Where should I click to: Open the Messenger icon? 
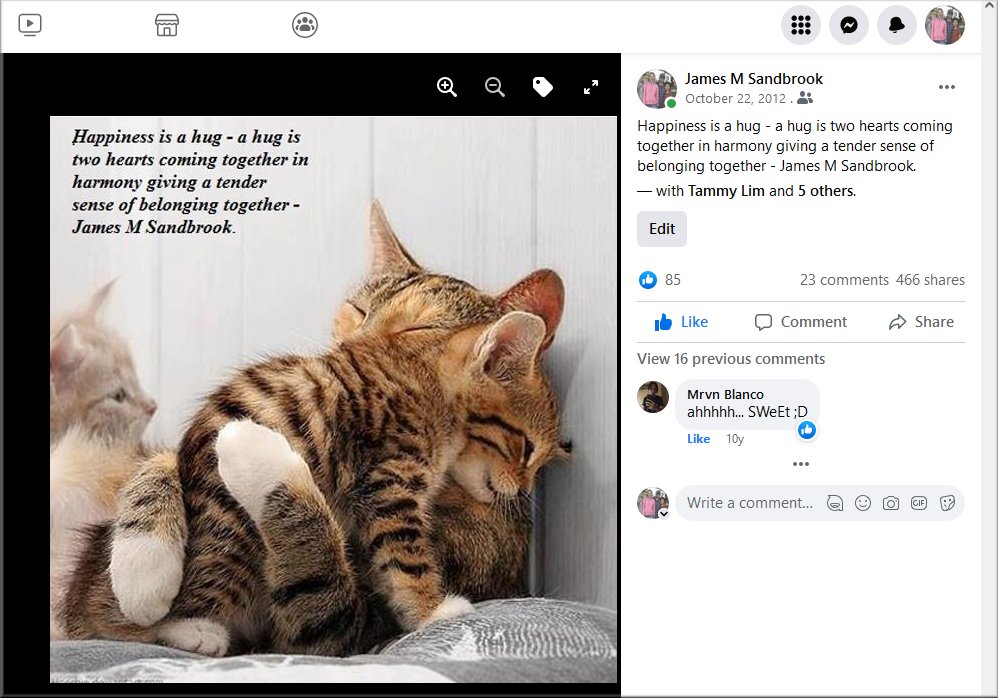[848, 26]
